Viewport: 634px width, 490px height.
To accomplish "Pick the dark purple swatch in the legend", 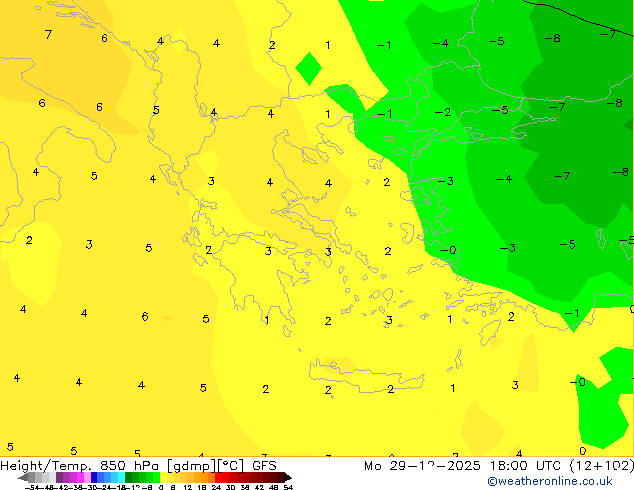I will [59, 477].
